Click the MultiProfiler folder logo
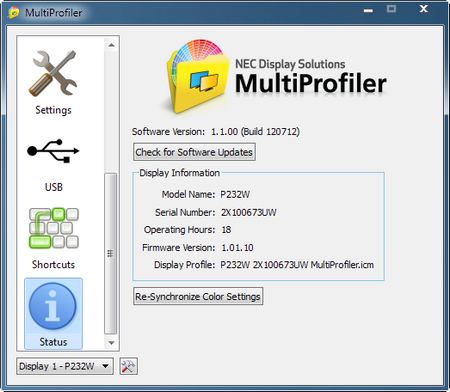 point(198,77)
